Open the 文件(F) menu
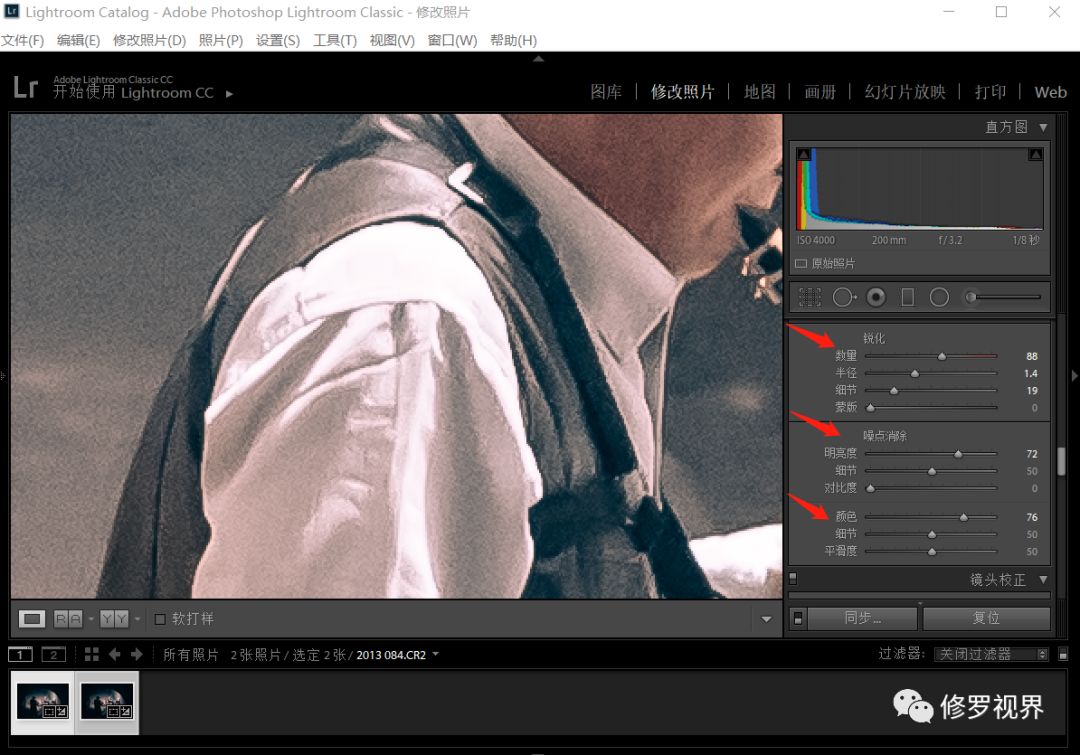The image size is (1080, 755). [x=23, y=40]
